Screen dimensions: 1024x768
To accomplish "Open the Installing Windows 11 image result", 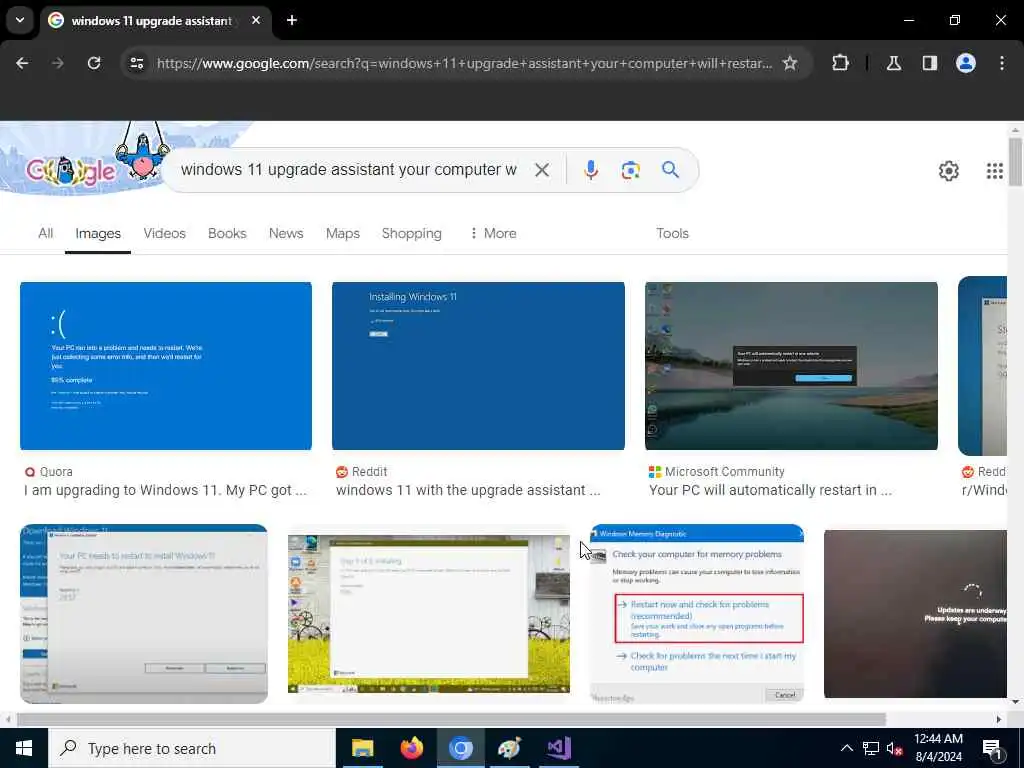I will 478,366.
